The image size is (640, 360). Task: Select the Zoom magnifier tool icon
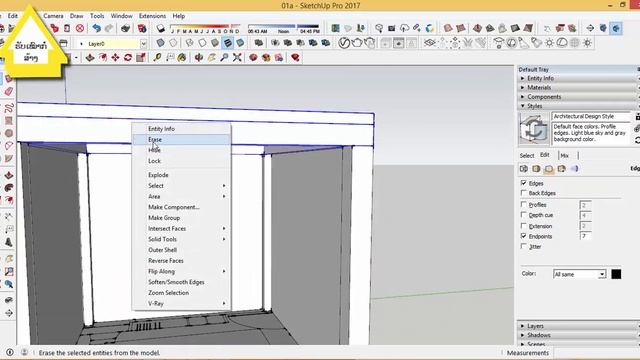click(224, 58)
